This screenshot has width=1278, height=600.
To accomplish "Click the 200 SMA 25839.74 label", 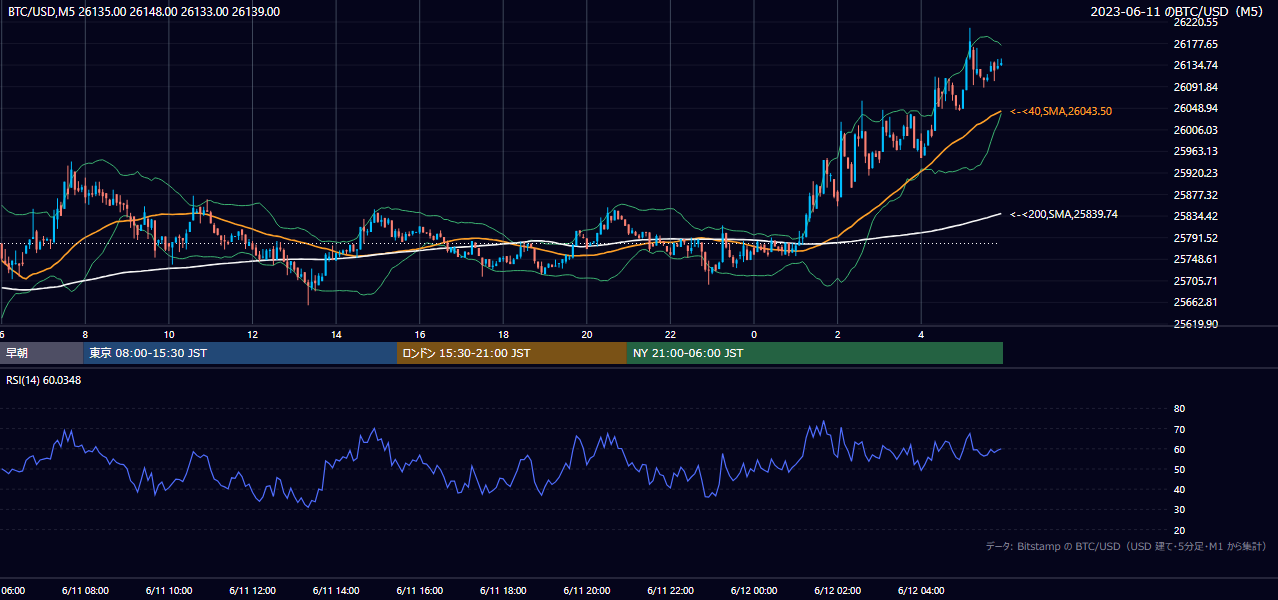I will [x=1064, y=214].
